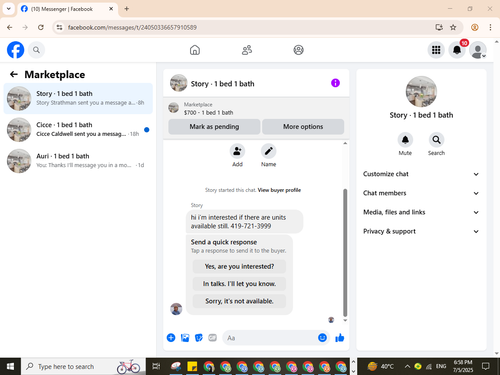This screenshot has height=375, width=500.
Task: Click the site information icon in address bar
Action: pos(59,27)
